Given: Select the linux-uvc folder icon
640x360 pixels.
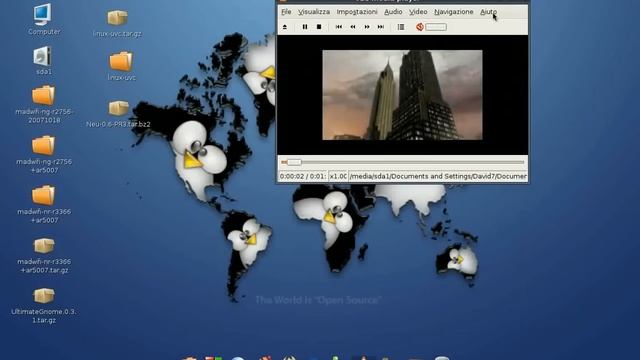Looking at the screenshot, I should coord(121,66).
